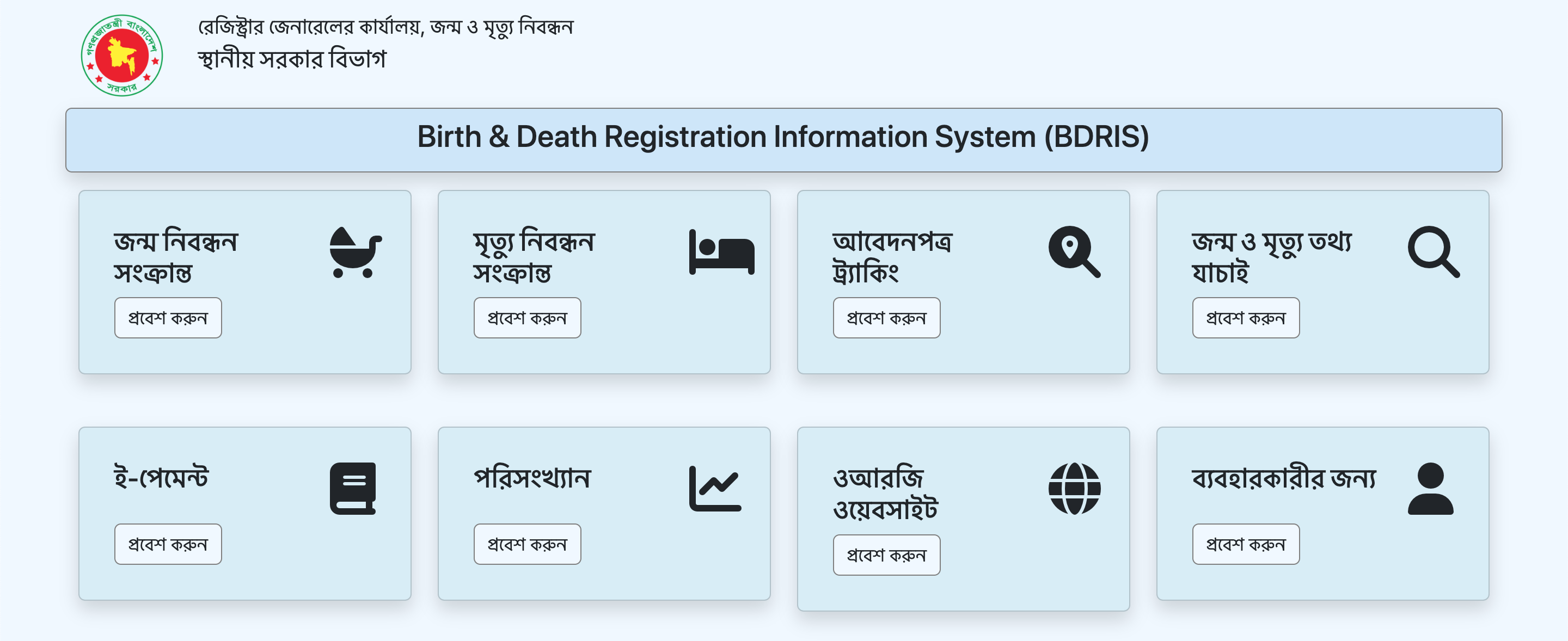Open the আবেদনপত্র ট্র্যাকিং card
Screen dimensions: 1568x641
point(886,317)
